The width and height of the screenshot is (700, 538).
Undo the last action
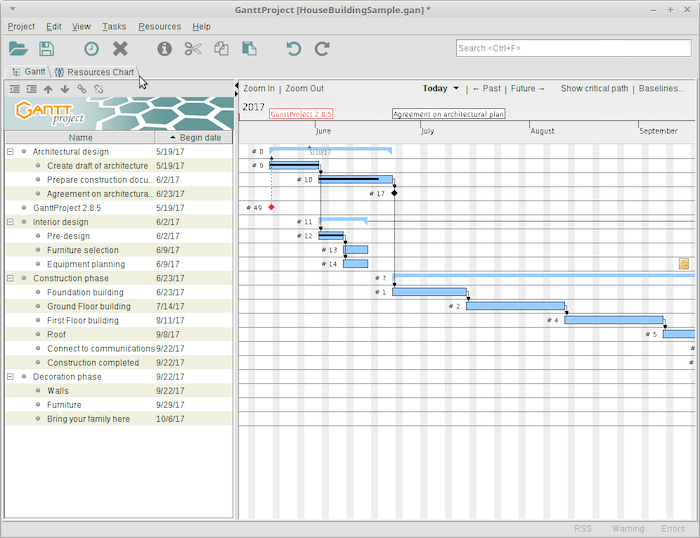293,48
